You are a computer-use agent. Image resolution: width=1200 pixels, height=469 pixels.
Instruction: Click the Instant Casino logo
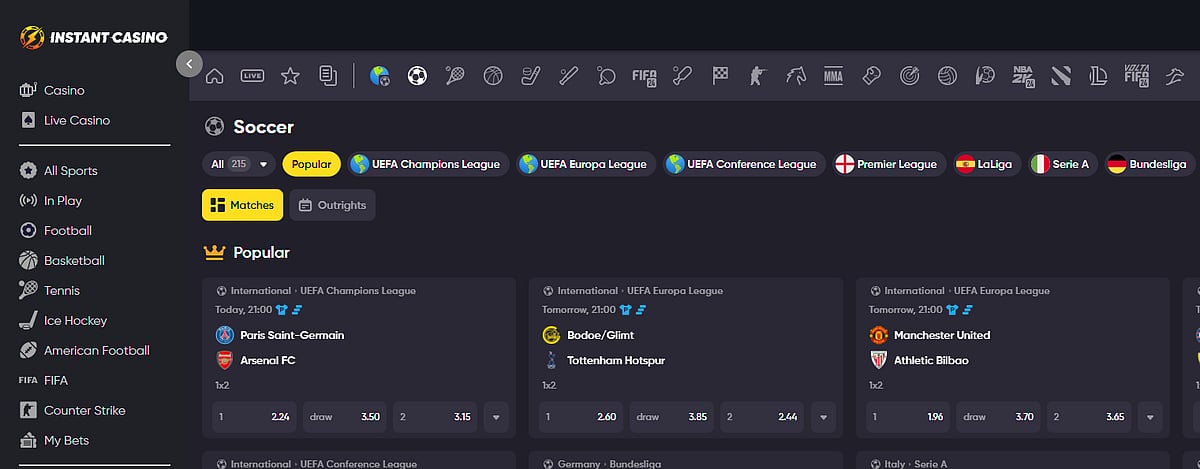94,38
